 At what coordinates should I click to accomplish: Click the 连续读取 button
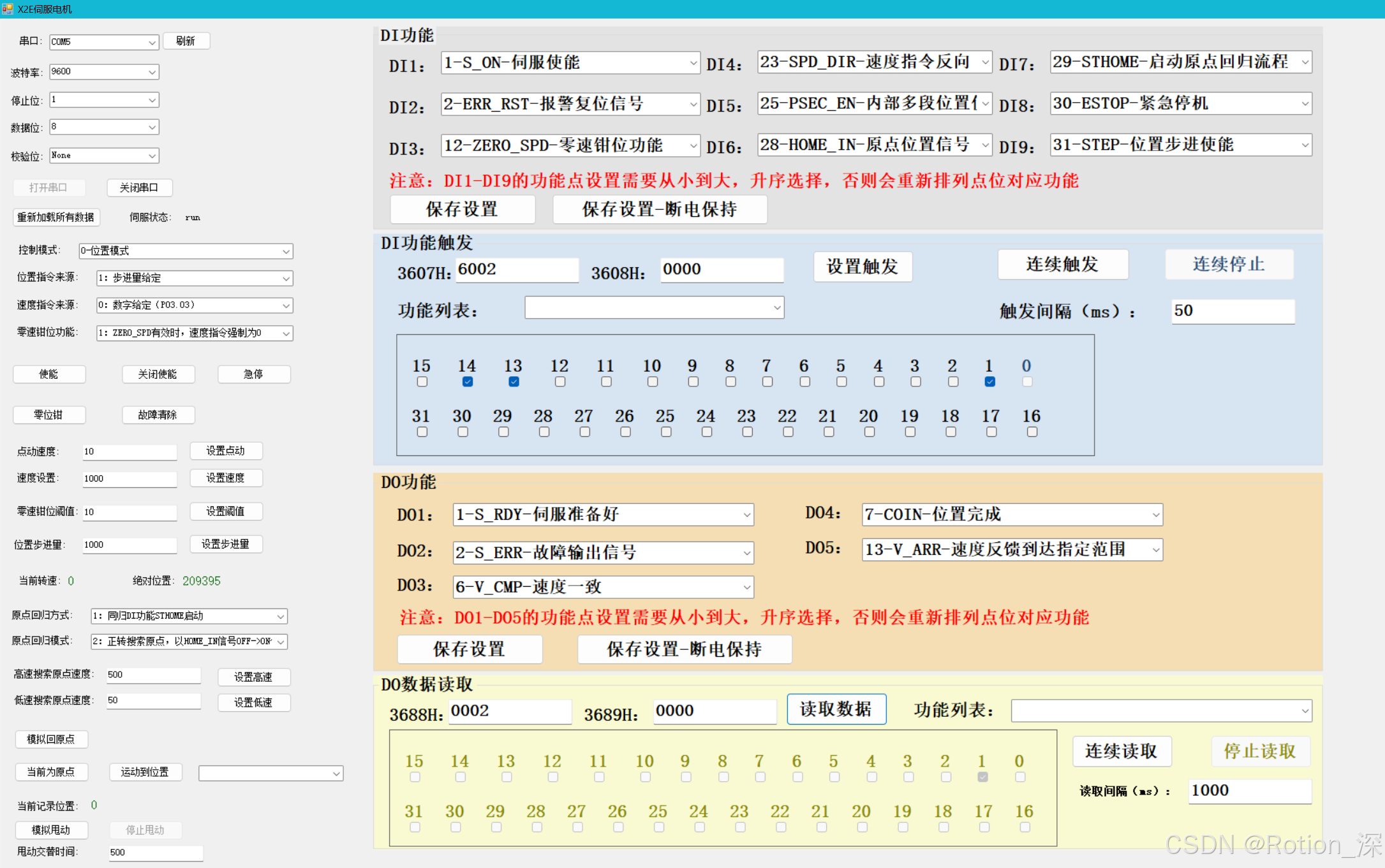click(x=1121, y=751)
